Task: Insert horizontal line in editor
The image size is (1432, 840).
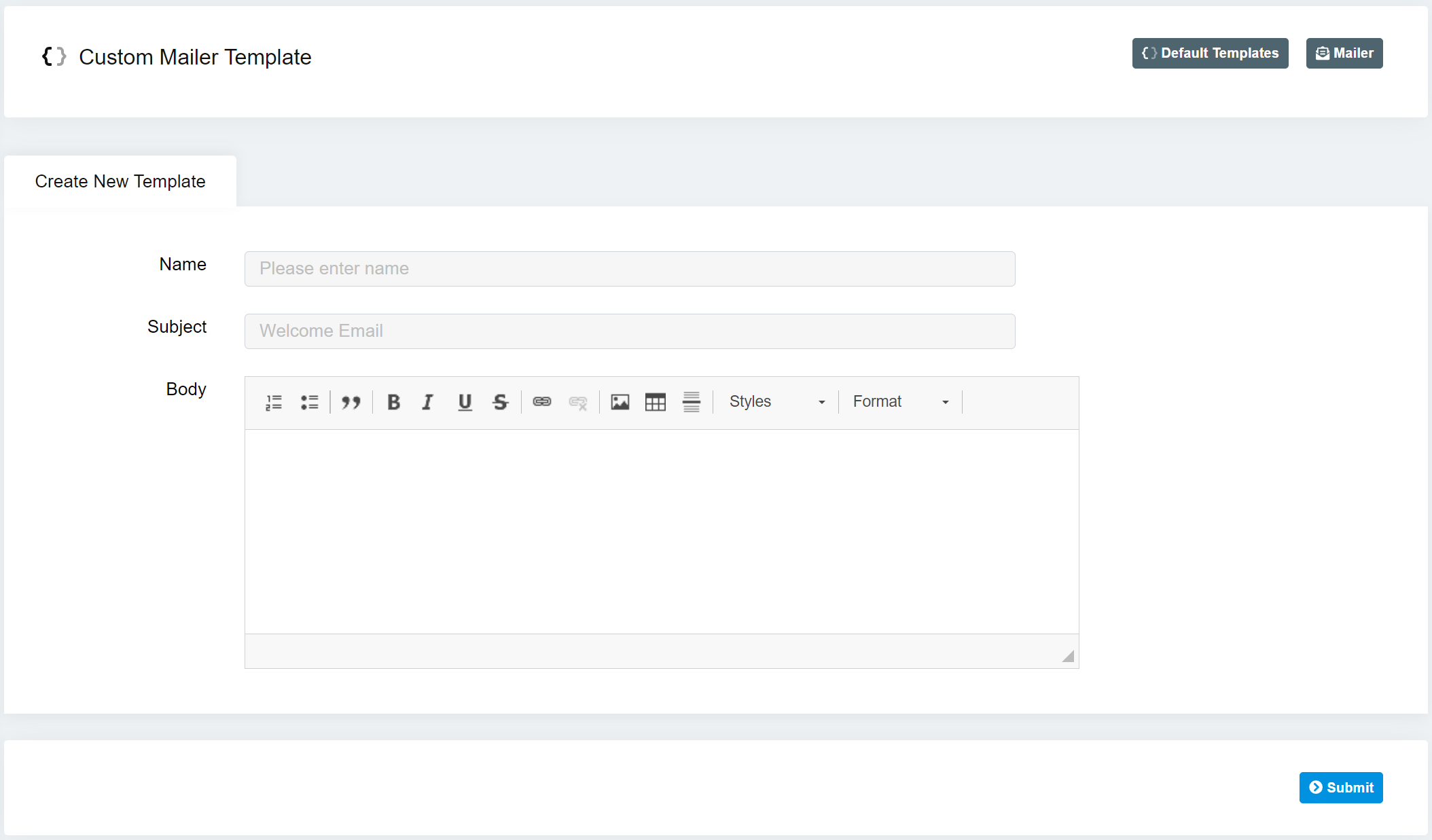Action: coord(692,402)
